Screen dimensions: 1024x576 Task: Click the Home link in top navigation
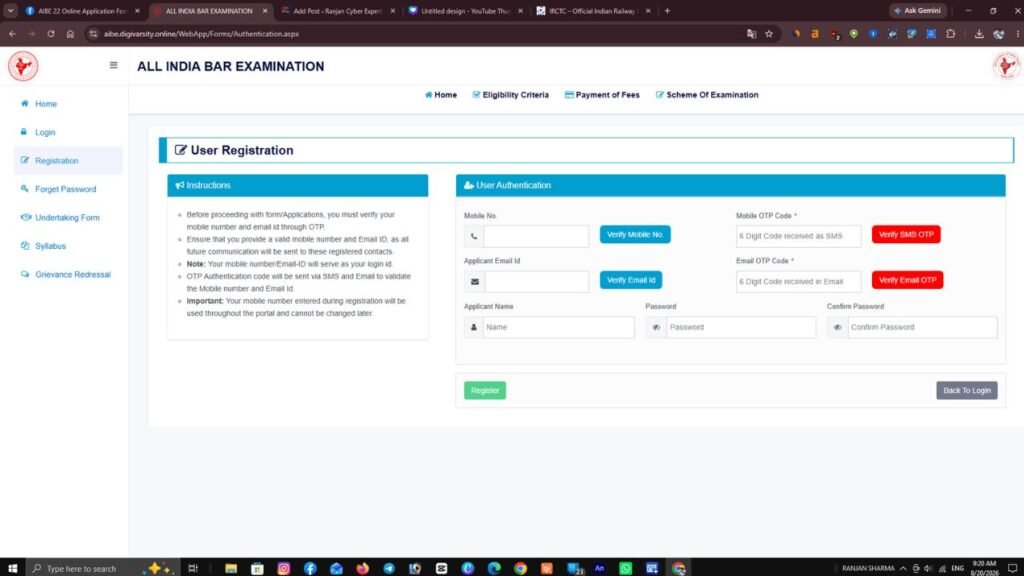(441, 95)
